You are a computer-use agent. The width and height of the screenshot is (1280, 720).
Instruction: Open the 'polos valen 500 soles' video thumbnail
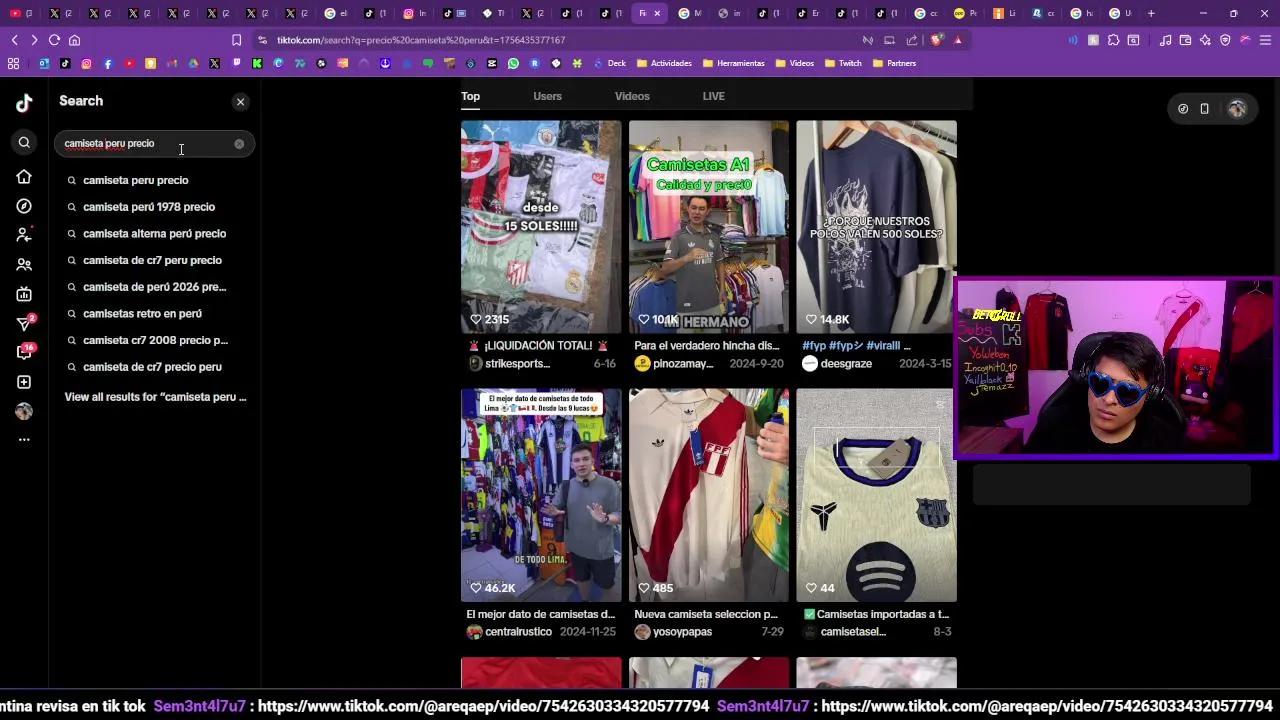click(876, 227)
